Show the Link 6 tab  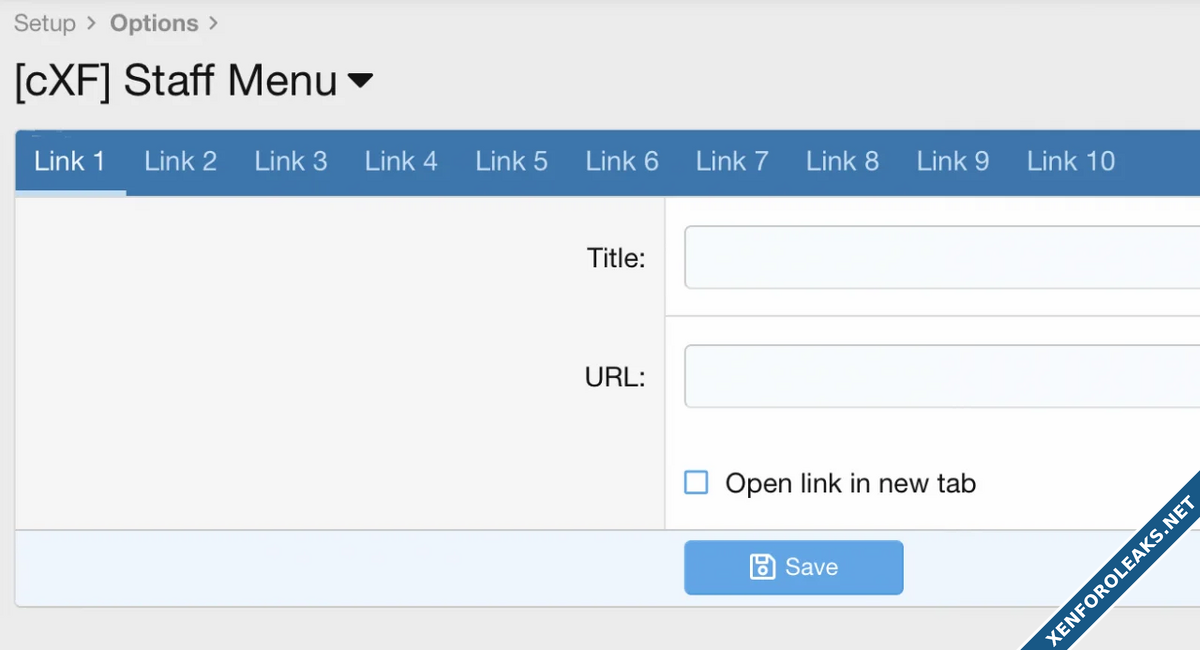click(622, 161)
